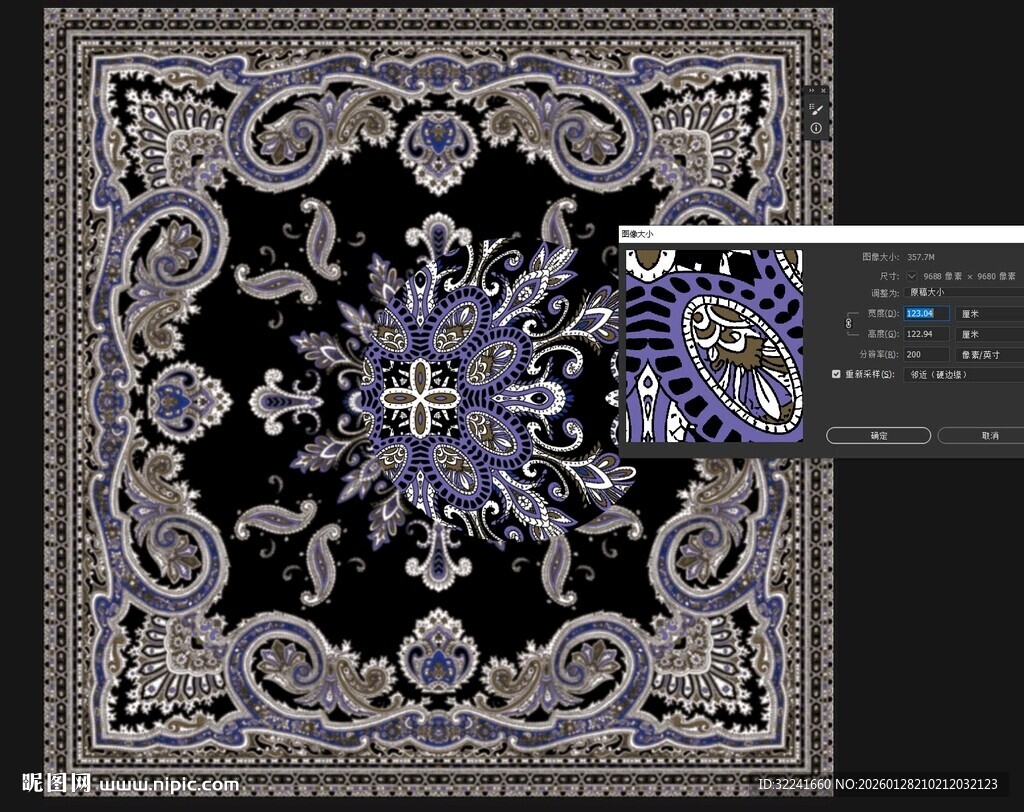
Task: Click the 宽度 width input field
Action: coord(926,314)
